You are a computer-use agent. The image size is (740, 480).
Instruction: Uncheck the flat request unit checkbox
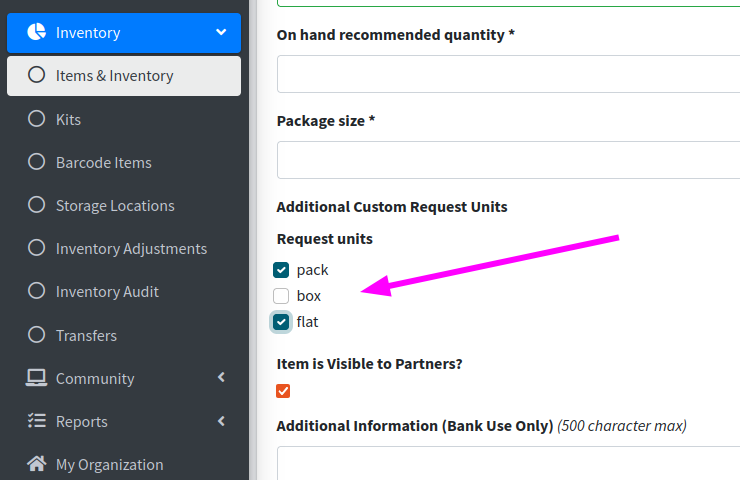click(x=281, y=322)
